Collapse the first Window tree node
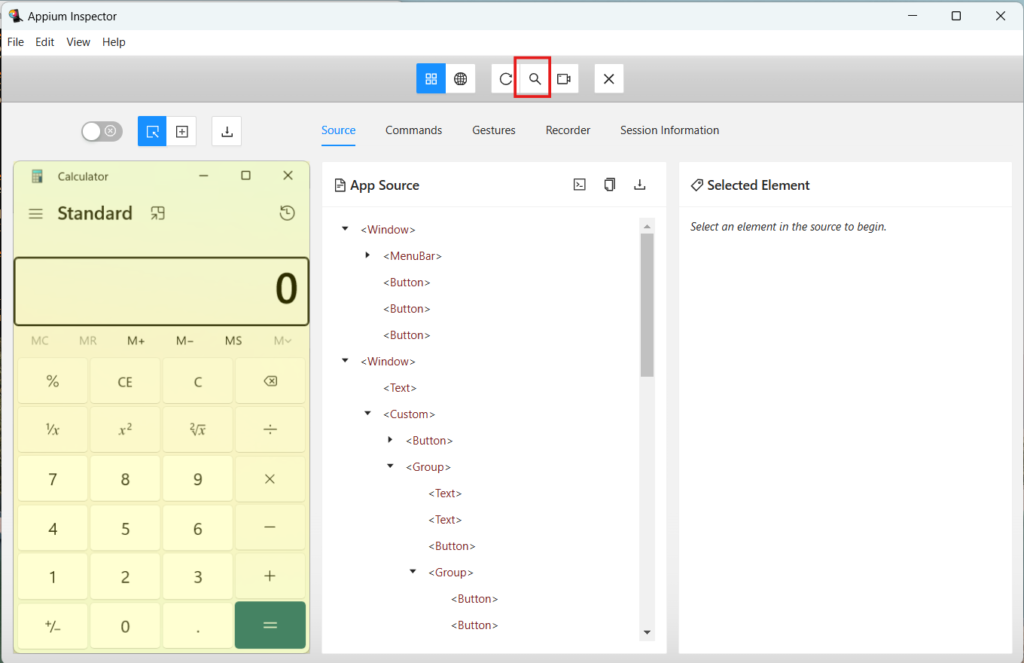1024x663 pixels. [x=345, y=229]
